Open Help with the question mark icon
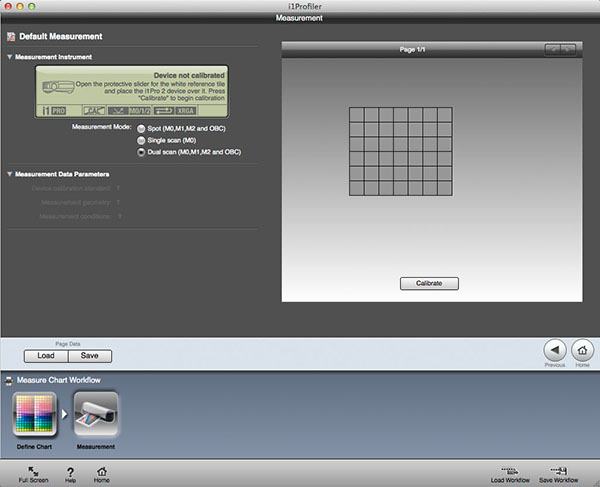Viewport: 600px width, 487px height. tap(70, 474)
